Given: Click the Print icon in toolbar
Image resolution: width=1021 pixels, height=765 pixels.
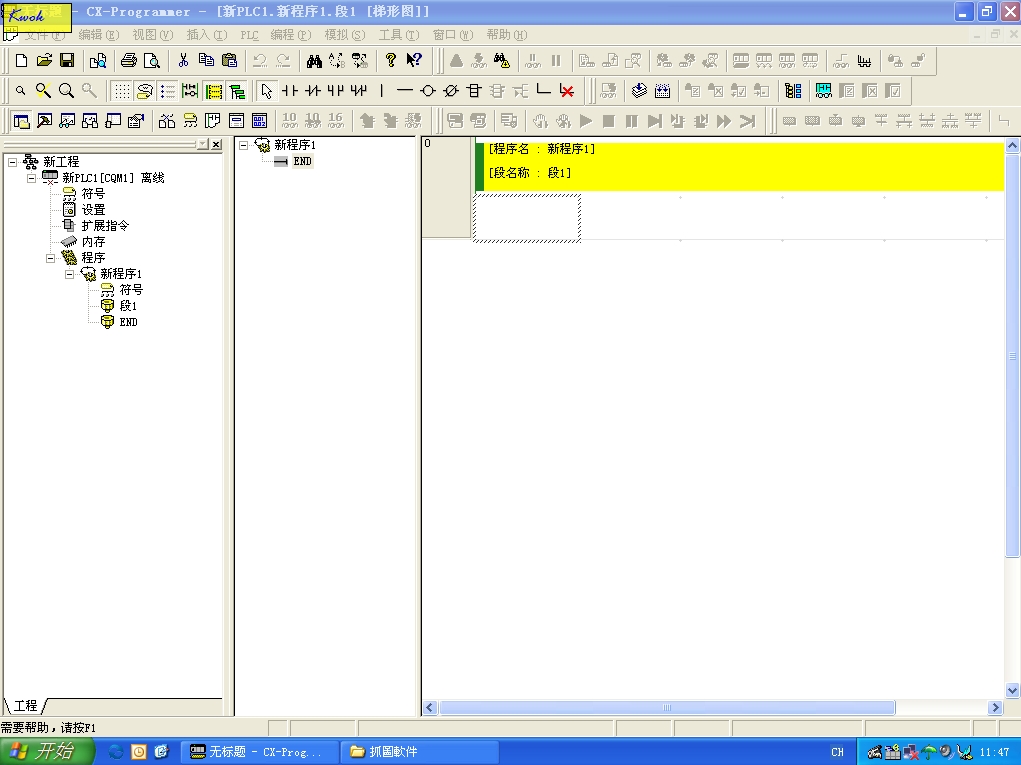Looking at the screenshot, I should (x=129, y=60).
